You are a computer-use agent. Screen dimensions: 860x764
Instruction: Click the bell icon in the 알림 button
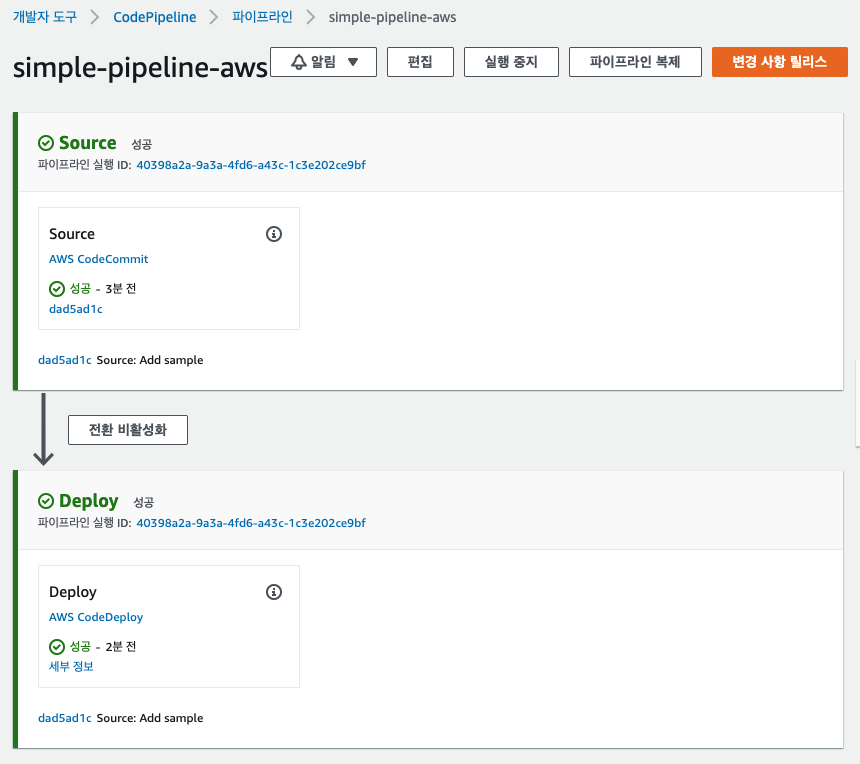tap(298, 62)
